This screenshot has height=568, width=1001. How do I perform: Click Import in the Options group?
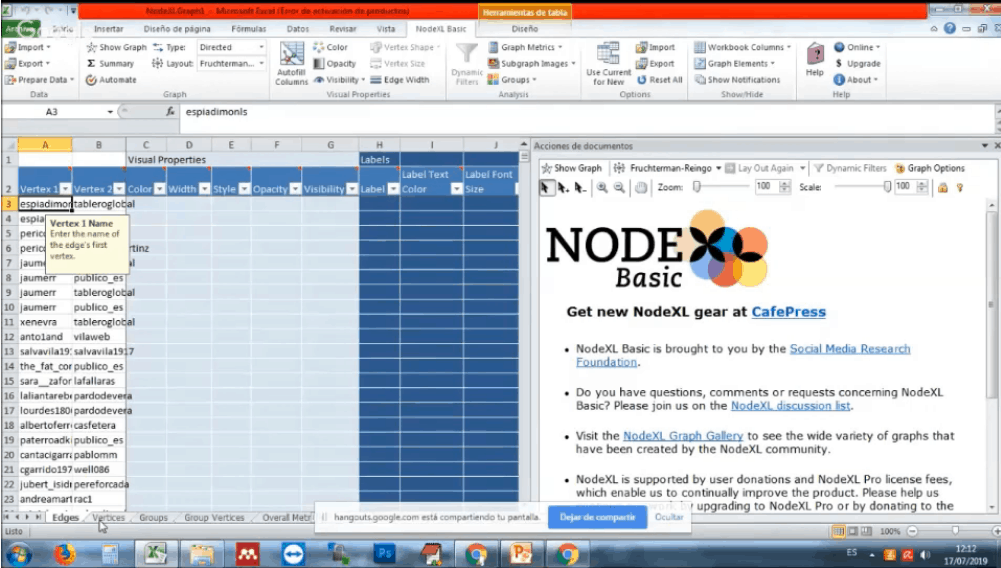[656, 47]
